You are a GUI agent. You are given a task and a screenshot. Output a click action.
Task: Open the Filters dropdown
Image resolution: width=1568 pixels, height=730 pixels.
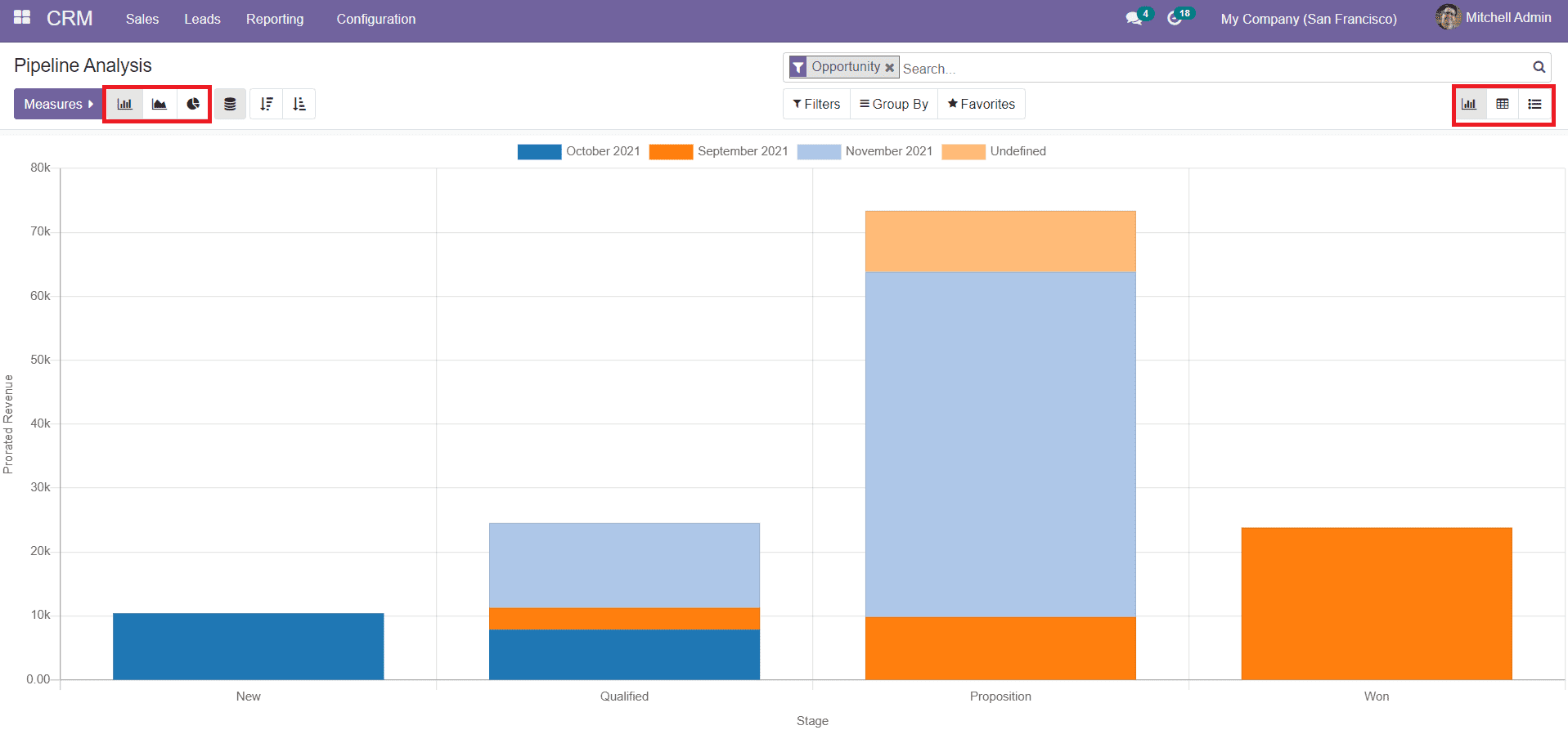coord(816,104)
